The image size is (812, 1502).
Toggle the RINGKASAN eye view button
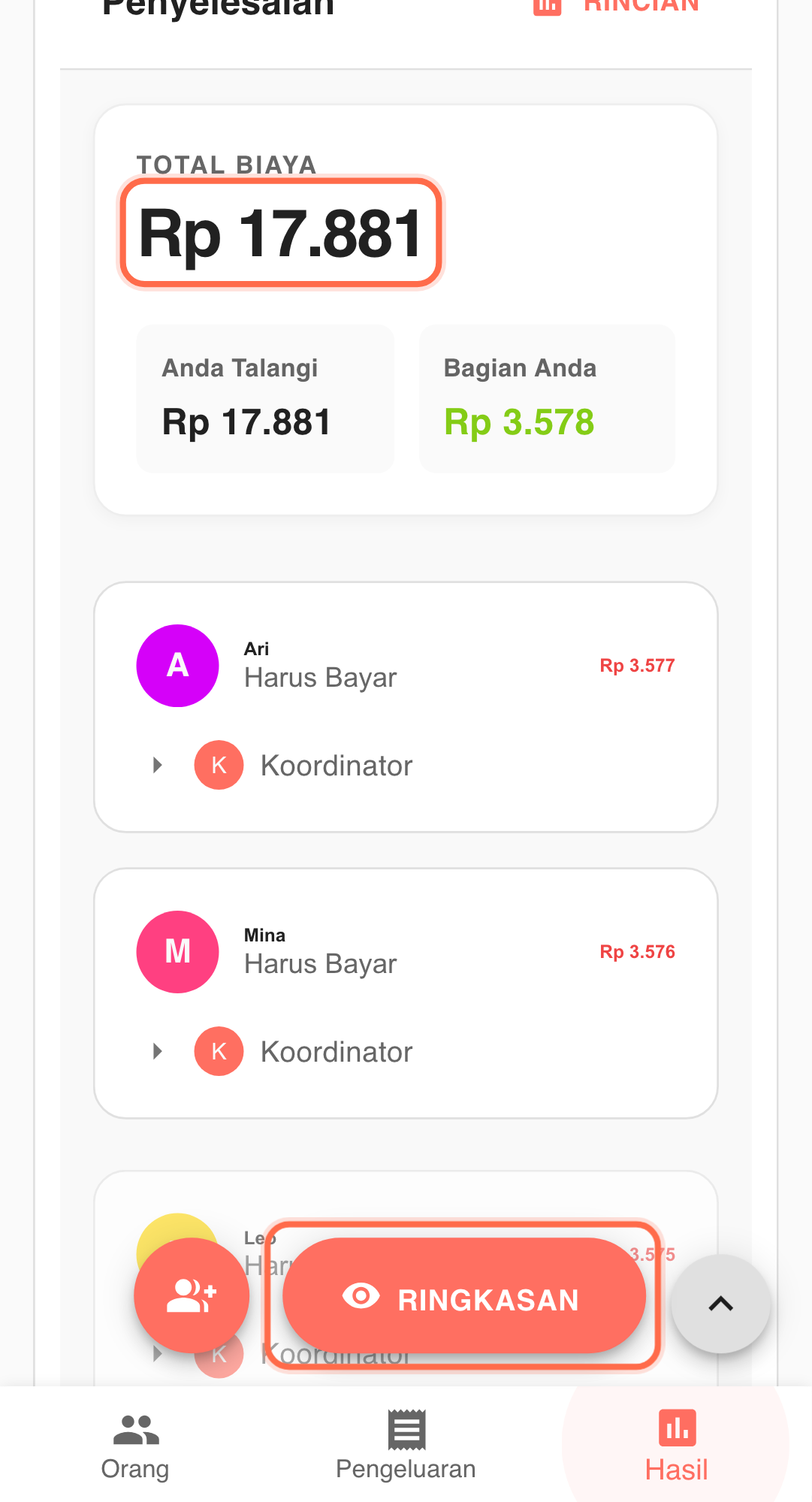coord(464,1295)
